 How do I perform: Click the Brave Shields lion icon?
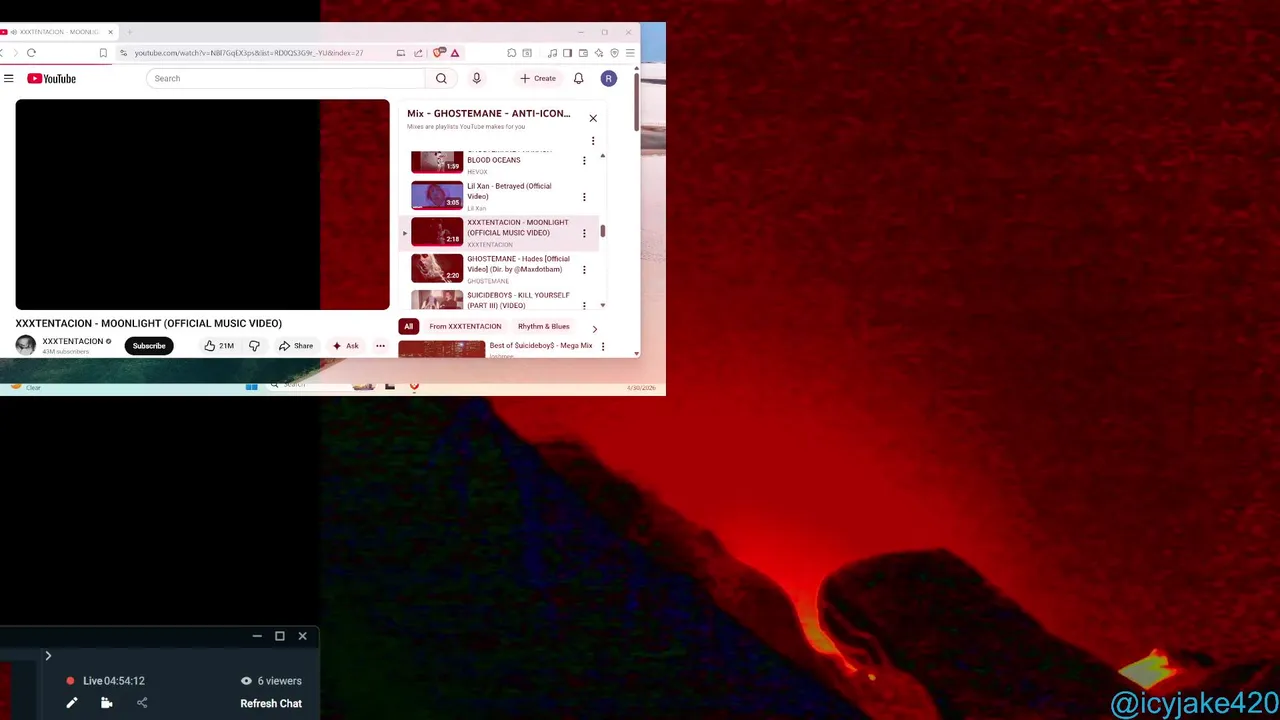point(438,53)
